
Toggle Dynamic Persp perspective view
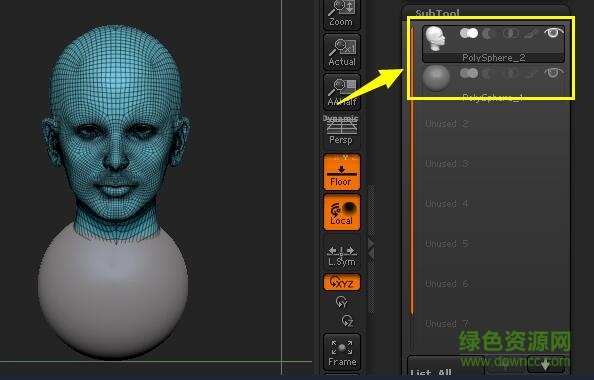pyautogui.click(x=341, y=130)
